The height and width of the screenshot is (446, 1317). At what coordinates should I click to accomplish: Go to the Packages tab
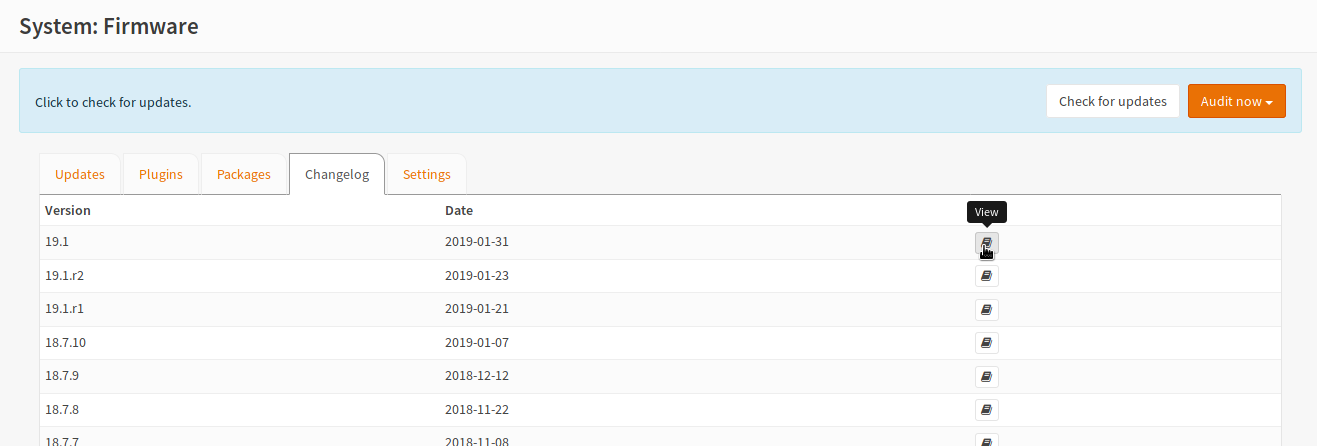(244, 174)
